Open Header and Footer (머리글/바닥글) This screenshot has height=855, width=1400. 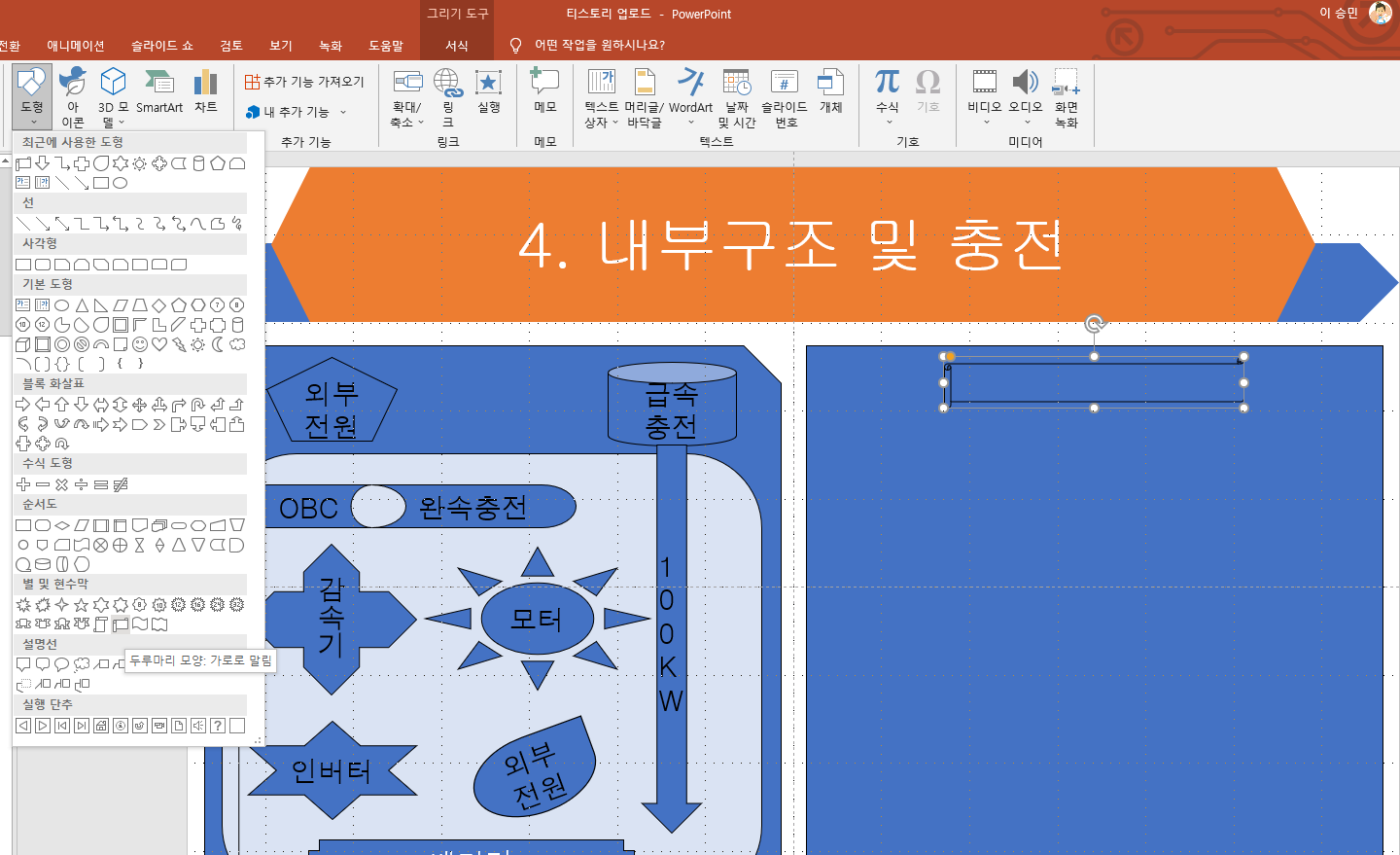click(x=645, y=97)
